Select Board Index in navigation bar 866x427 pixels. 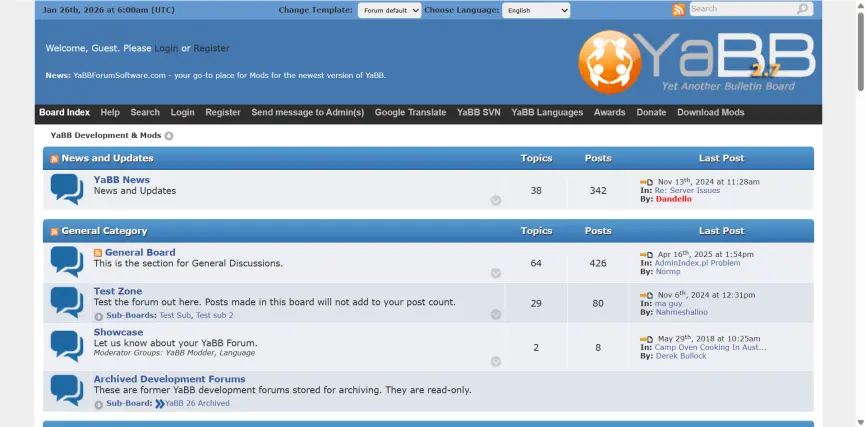click(x=65, y=112)
